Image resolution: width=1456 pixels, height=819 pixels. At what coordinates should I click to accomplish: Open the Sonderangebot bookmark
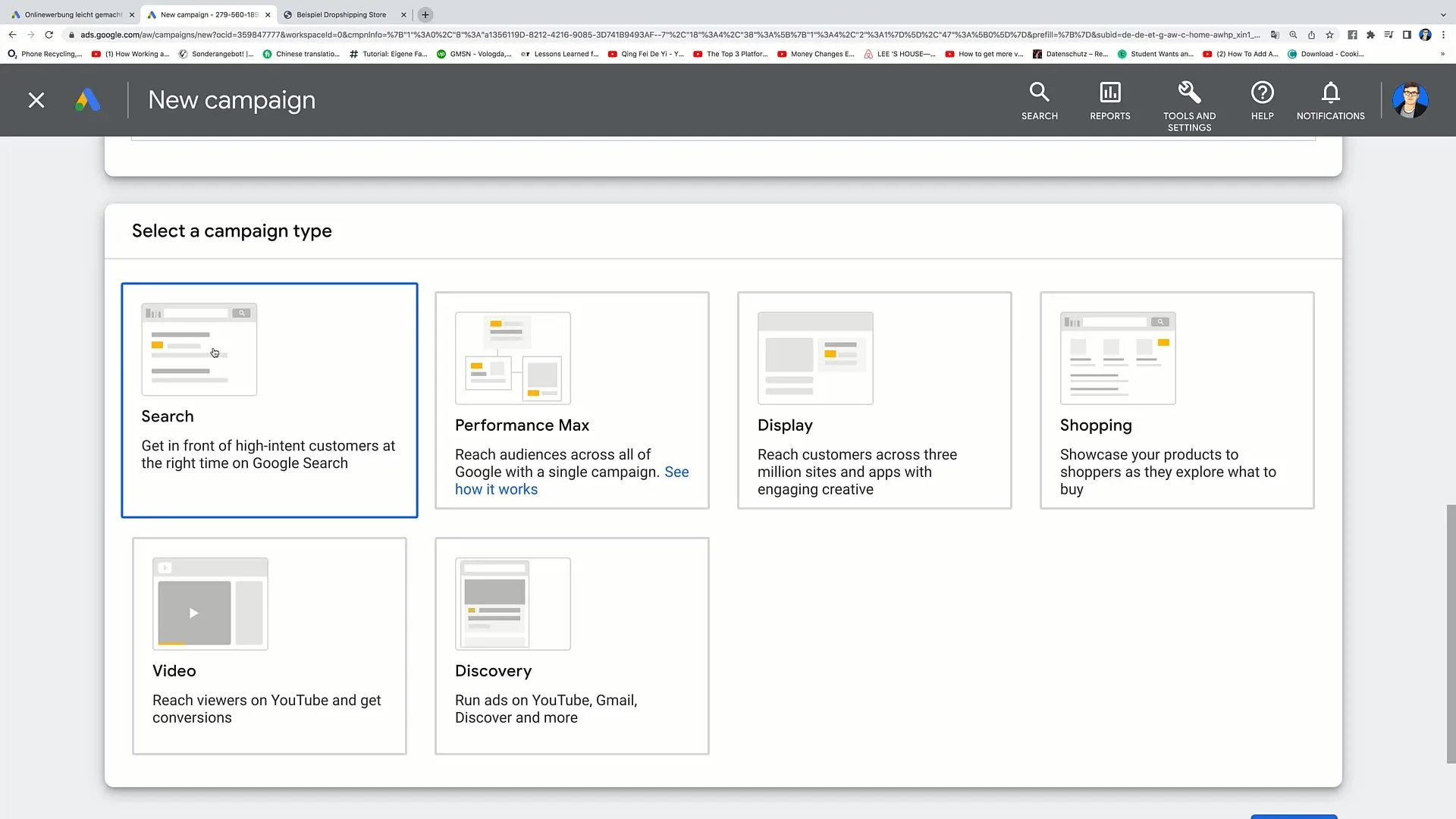coord(217,54)
